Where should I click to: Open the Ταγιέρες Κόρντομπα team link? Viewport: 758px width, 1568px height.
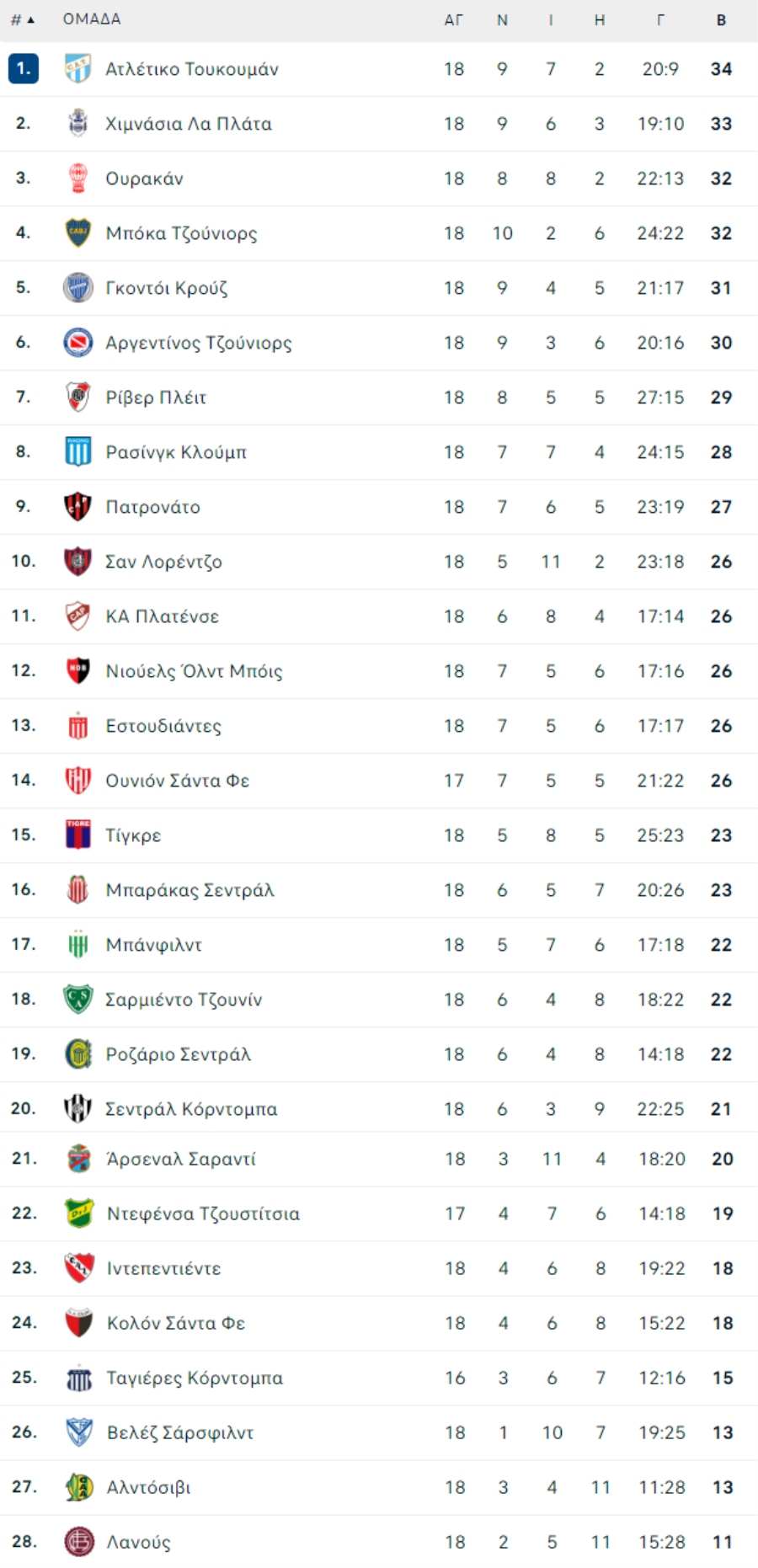[x=195, y=1378]
